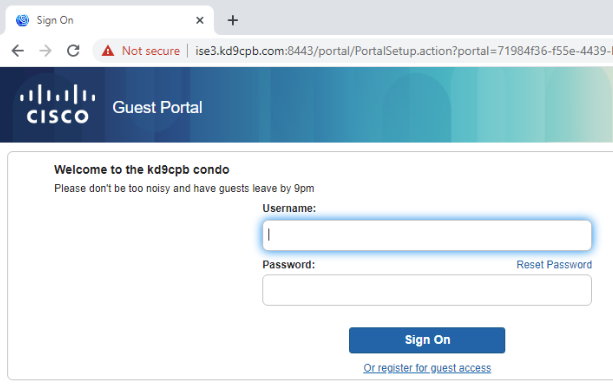Screen dimensions: 613x384
Task: Click the Welcome to the kd9cpb condo heading
Action: pyautogui.click(x=142, y=170)
